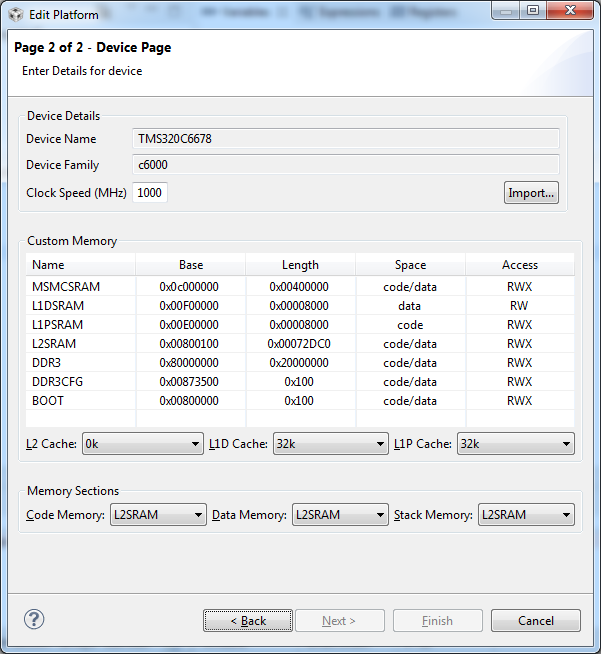The image size is (601, 654).
Task: Click base address 0x0c000000
Action: tap(189, 287)
